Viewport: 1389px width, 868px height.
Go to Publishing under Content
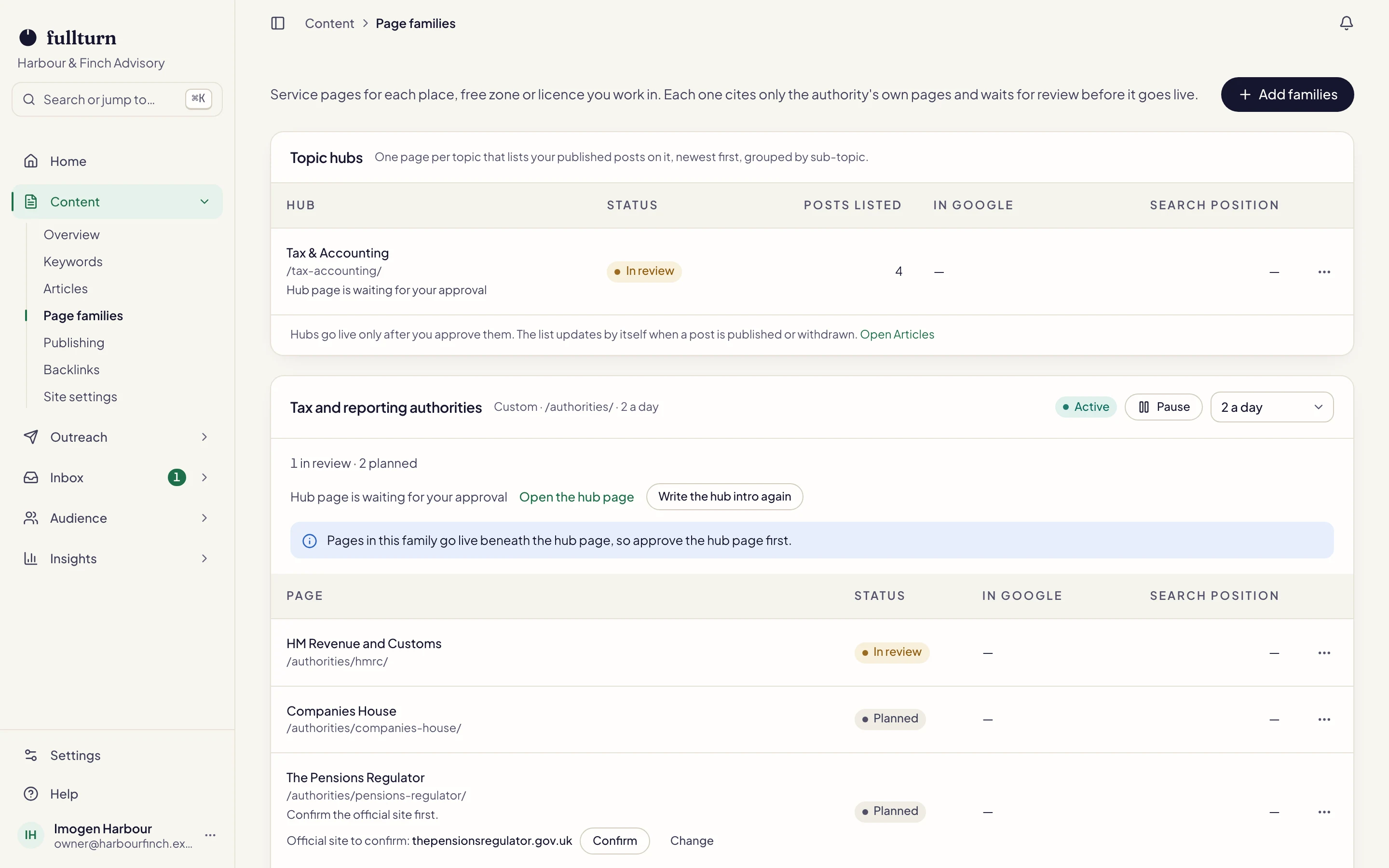(74, 343)
